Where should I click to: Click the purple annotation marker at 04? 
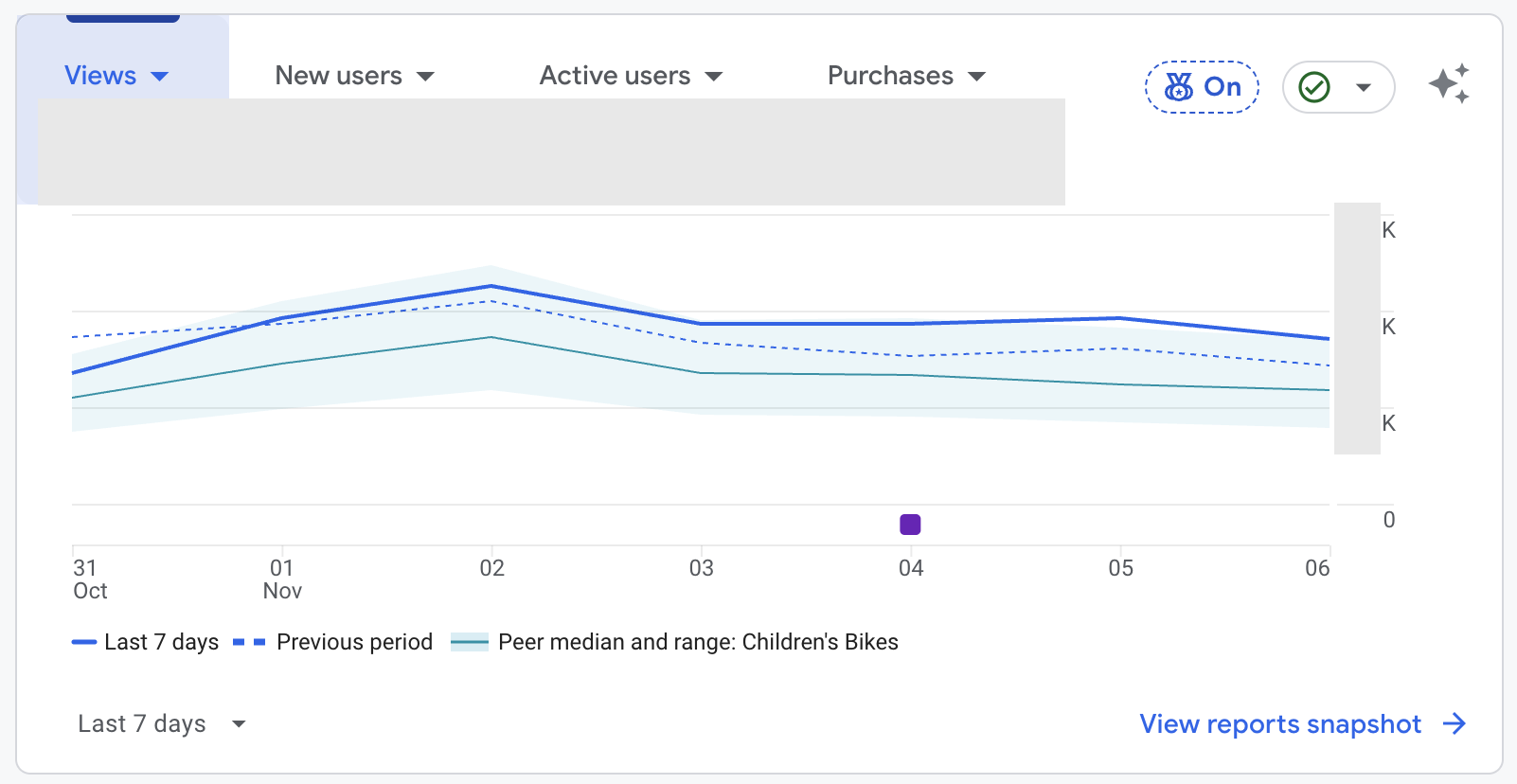click(x=910, y=525)
